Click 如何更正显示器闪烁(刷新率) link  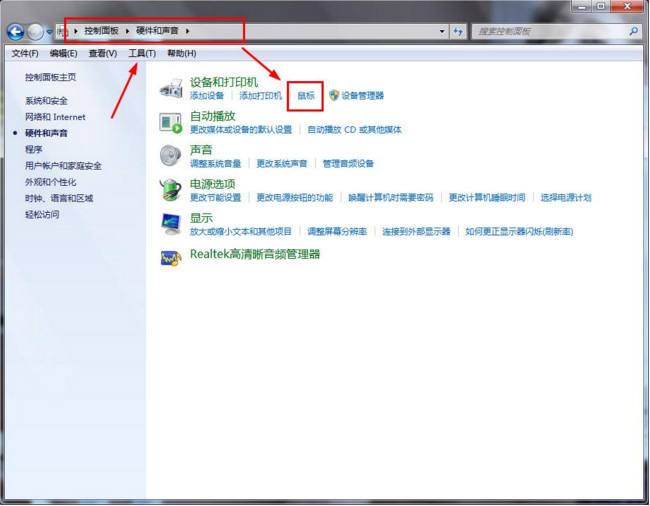pos(519,232)
